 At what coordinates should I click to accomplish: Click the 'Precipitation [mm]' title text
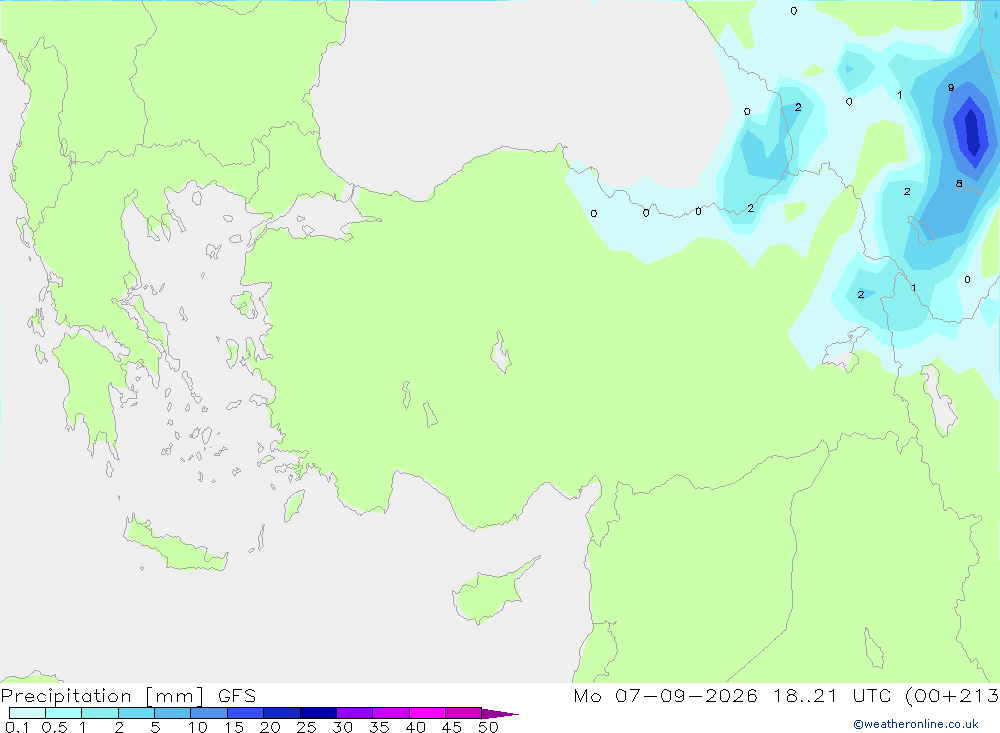[x=102, y=696]
